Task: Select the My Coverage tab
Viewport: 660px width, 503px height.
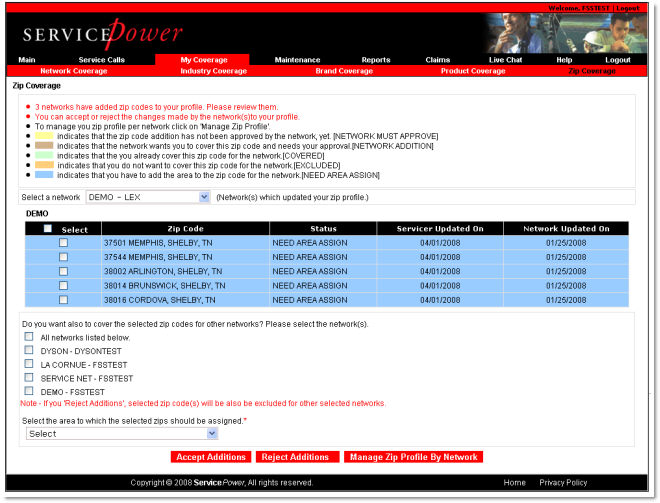Action: [x=204, y=60]
